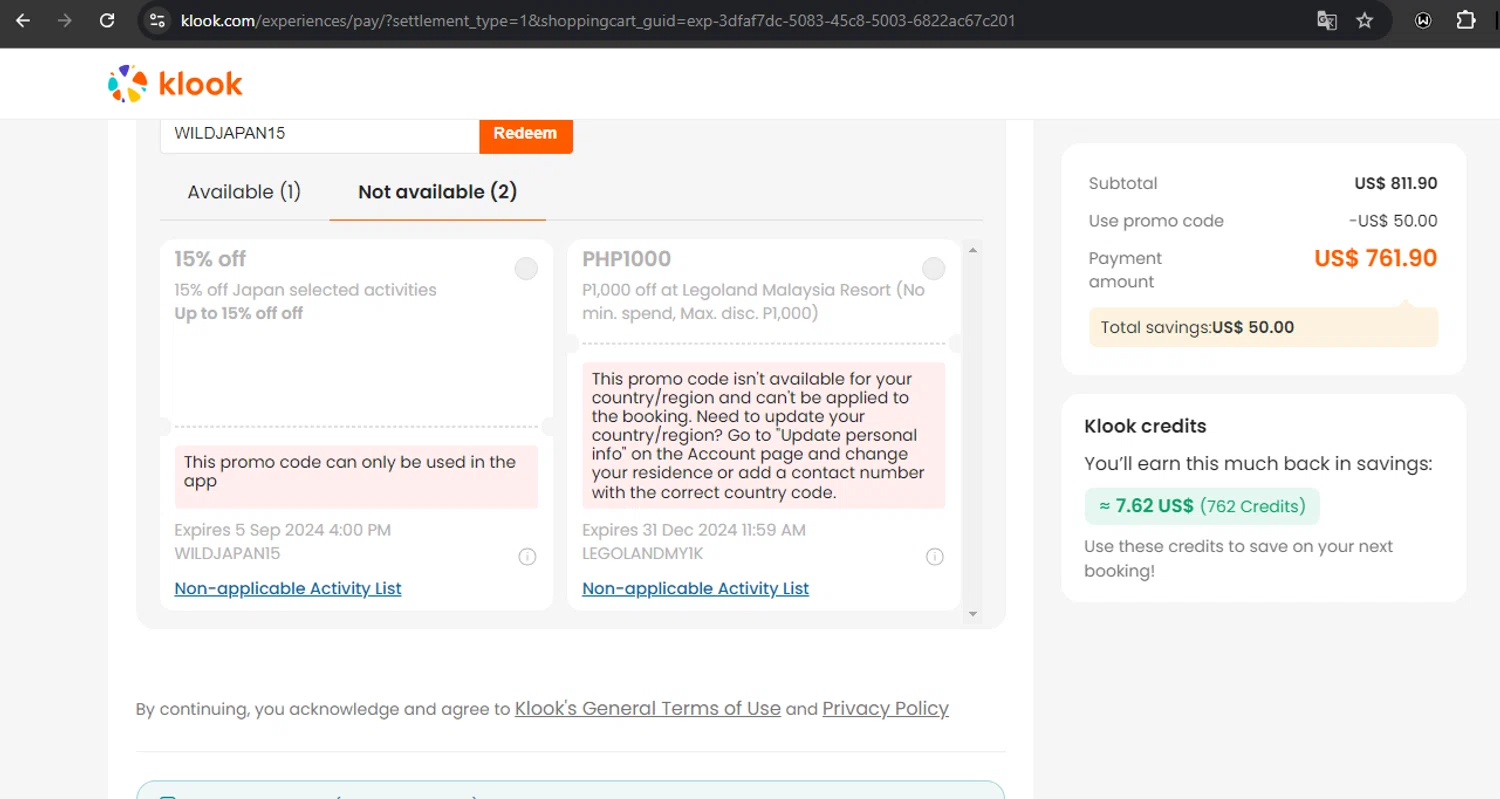
Task: Open Klook's General Terms of Use
Action: pos(647,708)
